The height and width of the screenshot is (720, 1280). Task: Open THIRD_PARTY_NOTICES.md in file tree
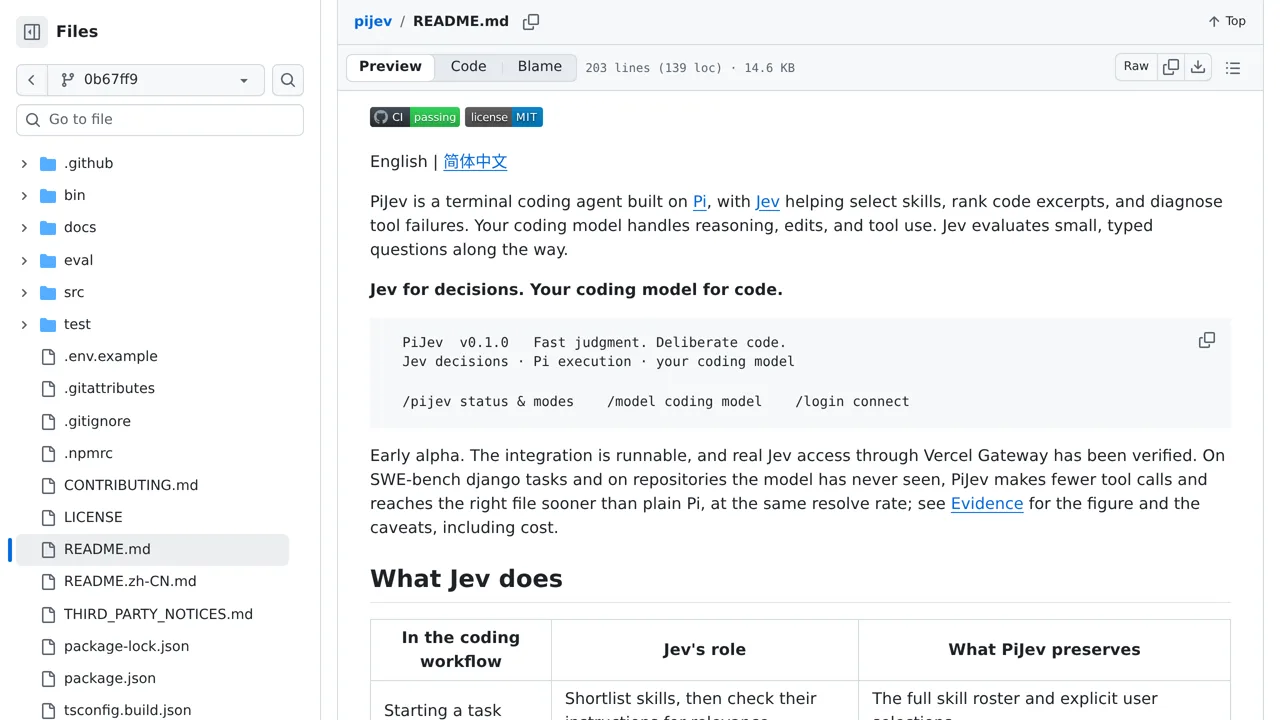pos(152,614)
